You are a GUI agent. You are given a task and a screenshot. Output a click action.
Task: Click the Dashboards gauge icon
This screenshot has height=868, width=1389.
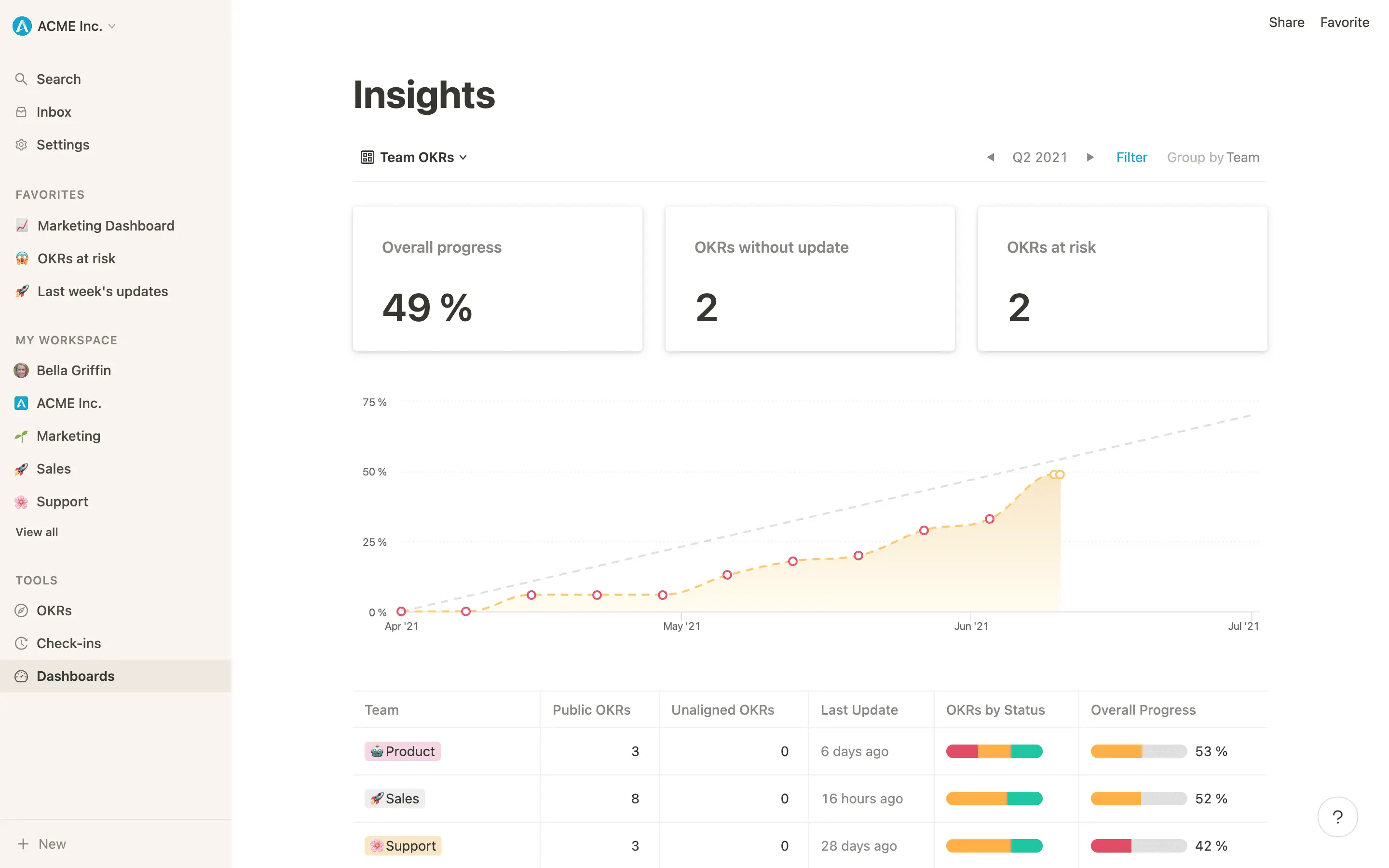coord(21,676)
